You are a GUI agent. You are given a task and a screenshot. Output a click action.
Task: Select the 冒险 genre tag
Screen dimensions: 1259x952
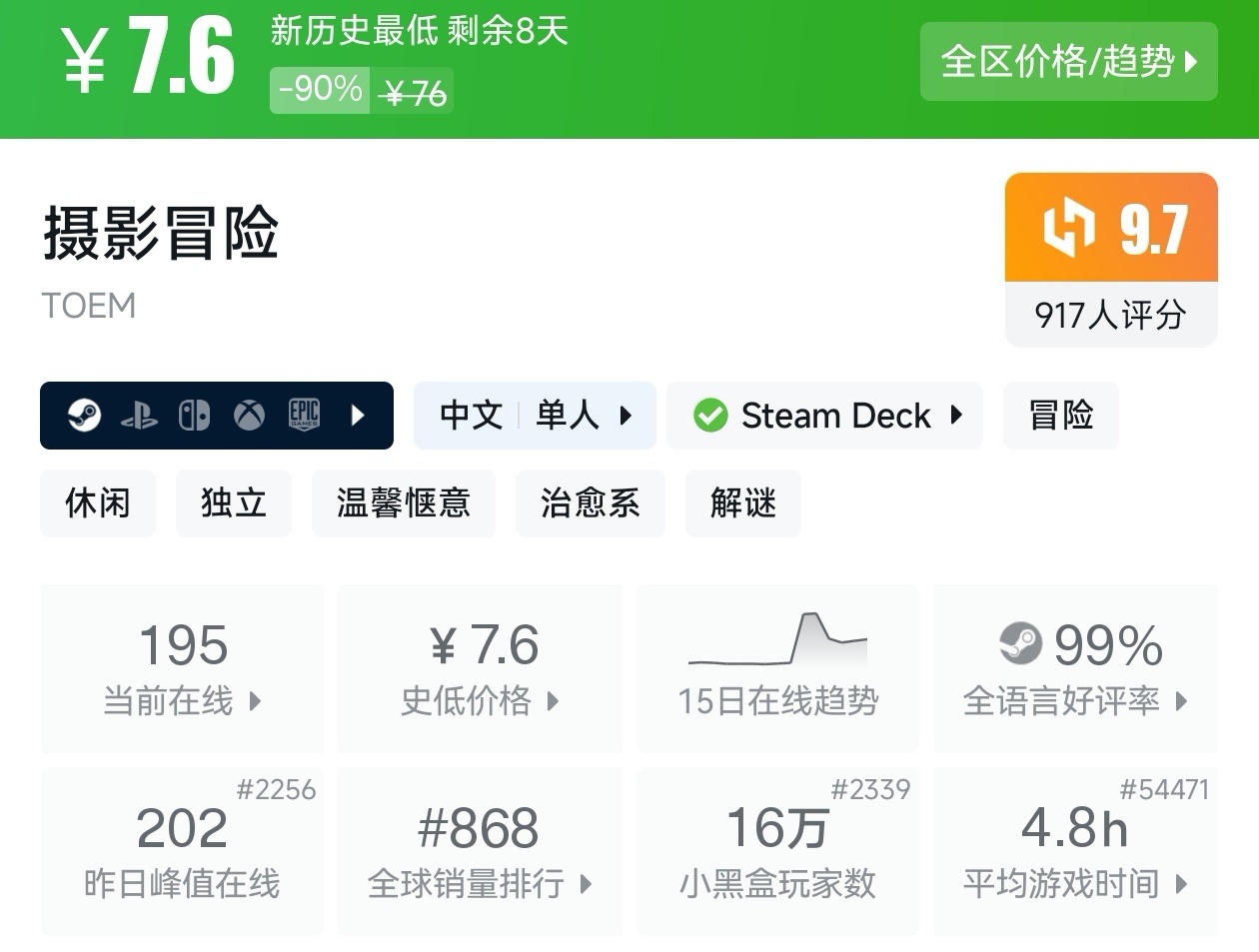coord(1061,415)
